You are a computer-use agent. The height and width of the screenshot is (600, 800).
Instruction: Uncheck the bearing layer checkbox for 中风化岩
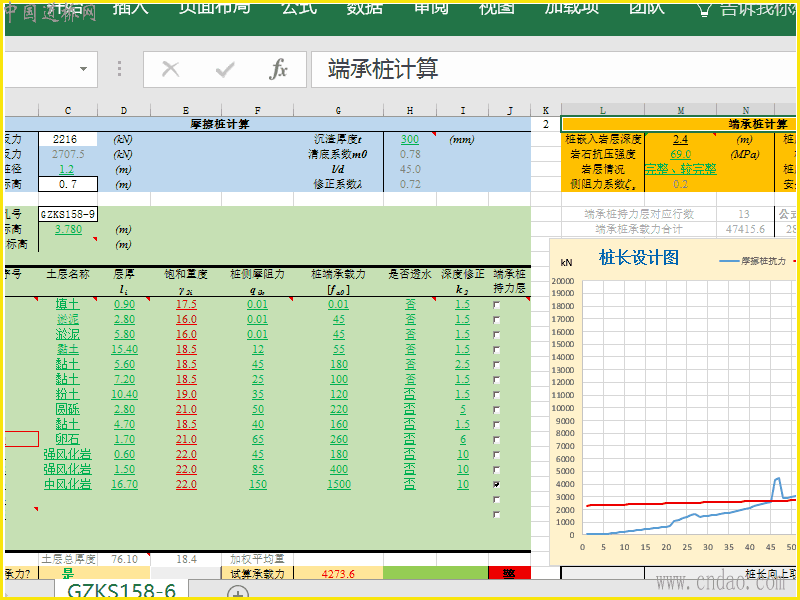pyautogui.click(x=496, y=484)
